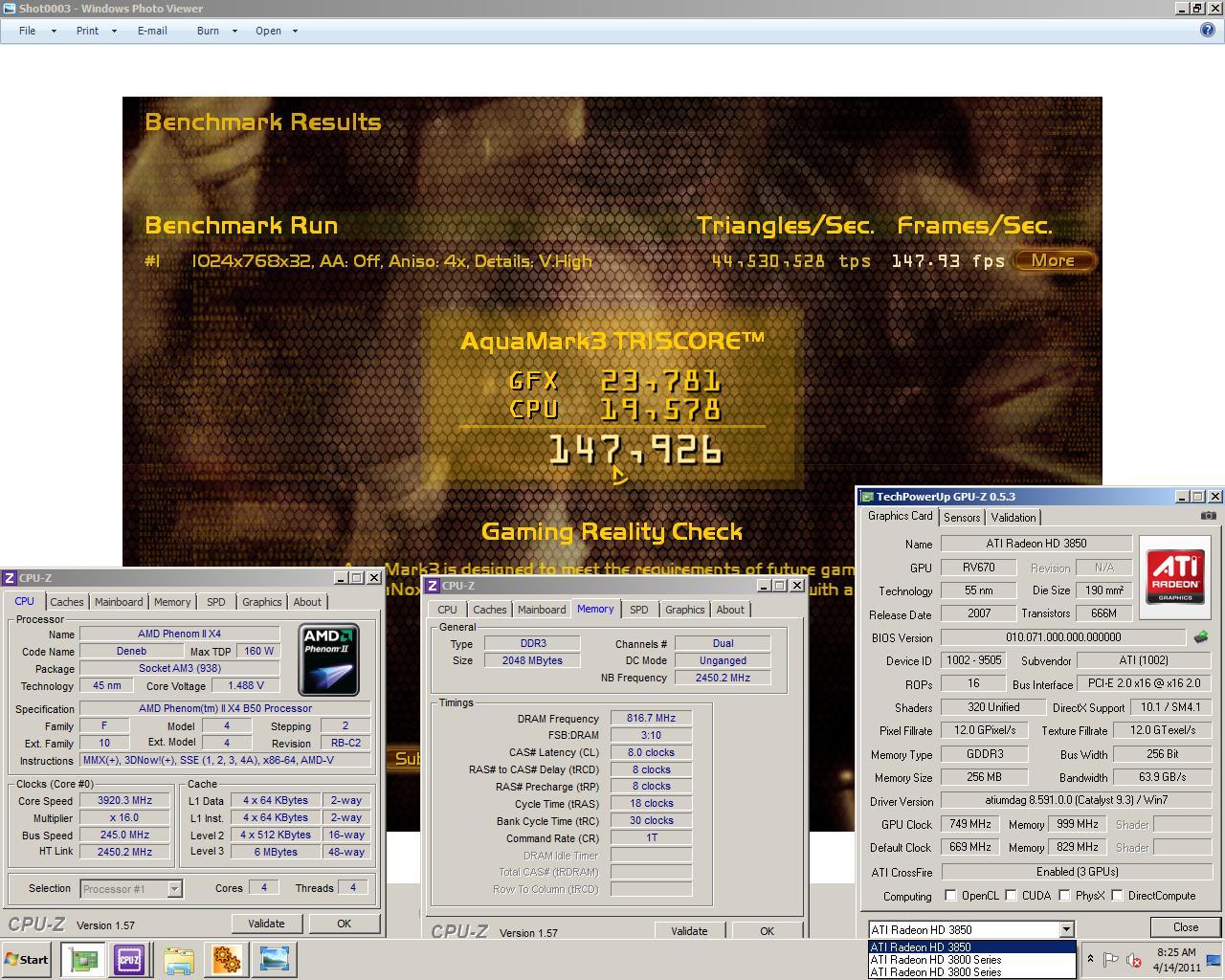This screenshot has height=980, width=1225.
Task: Click the ATI Radeon logo in GPU-Z
Action: click(x=1175, y=577)
